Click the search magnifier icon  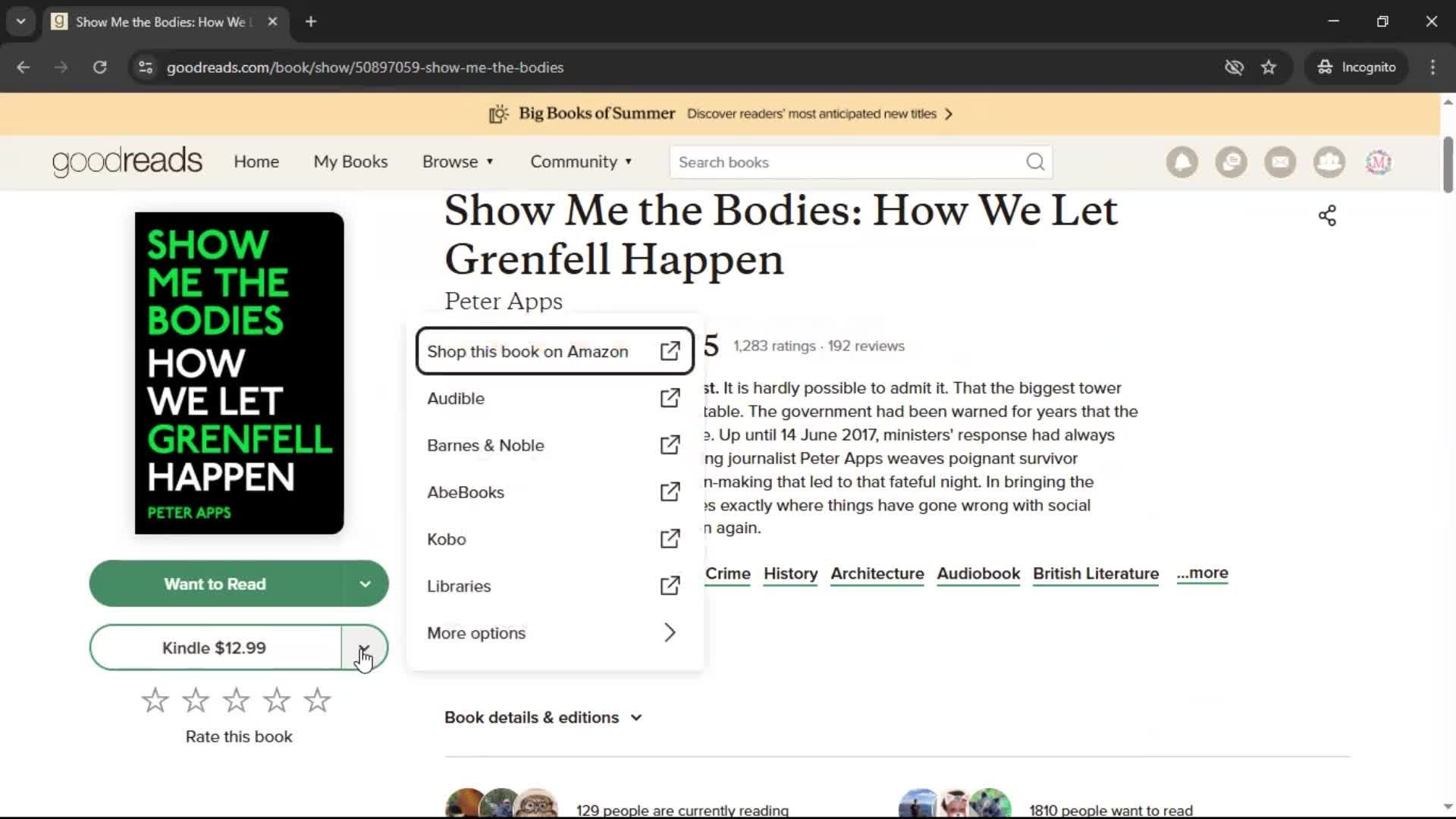click(1035, 162)
